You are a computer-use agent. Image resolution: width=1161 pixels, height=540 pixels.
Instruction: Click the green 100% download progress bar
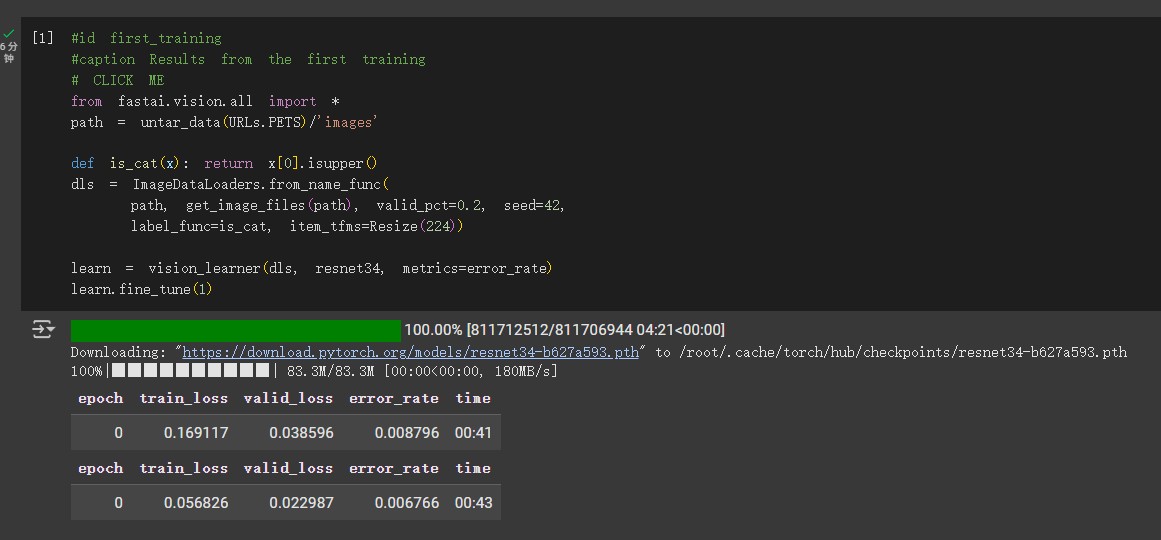click(235, 330)
